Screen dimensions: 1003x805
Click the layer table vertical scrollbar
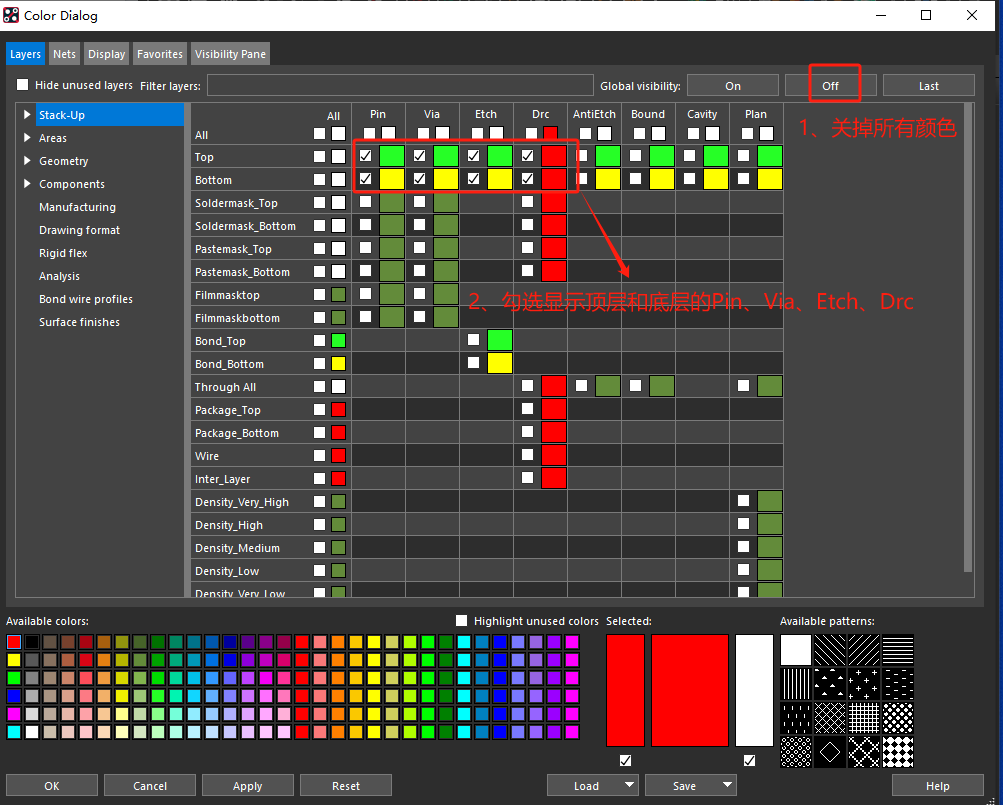click(x=968, y=338)
